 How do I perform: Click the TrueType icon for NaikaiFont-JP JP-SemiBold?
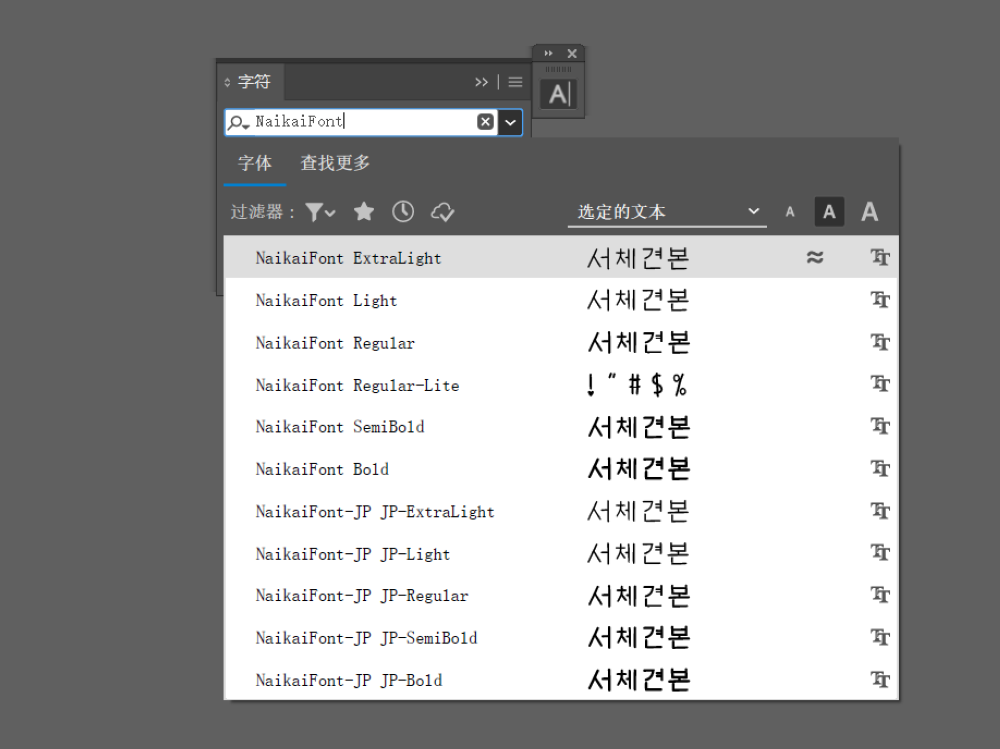tap(880, 637)
